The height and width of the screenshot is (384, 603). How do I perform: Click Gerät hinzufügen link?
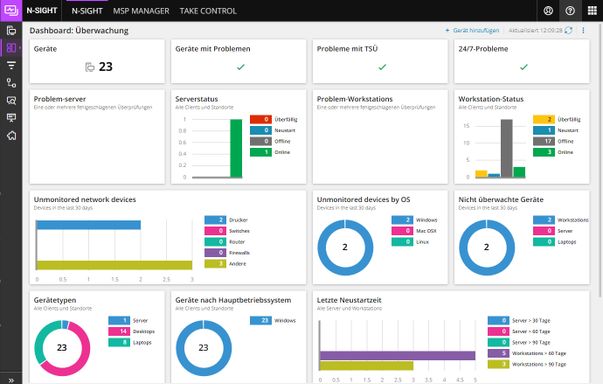(472, 30)
